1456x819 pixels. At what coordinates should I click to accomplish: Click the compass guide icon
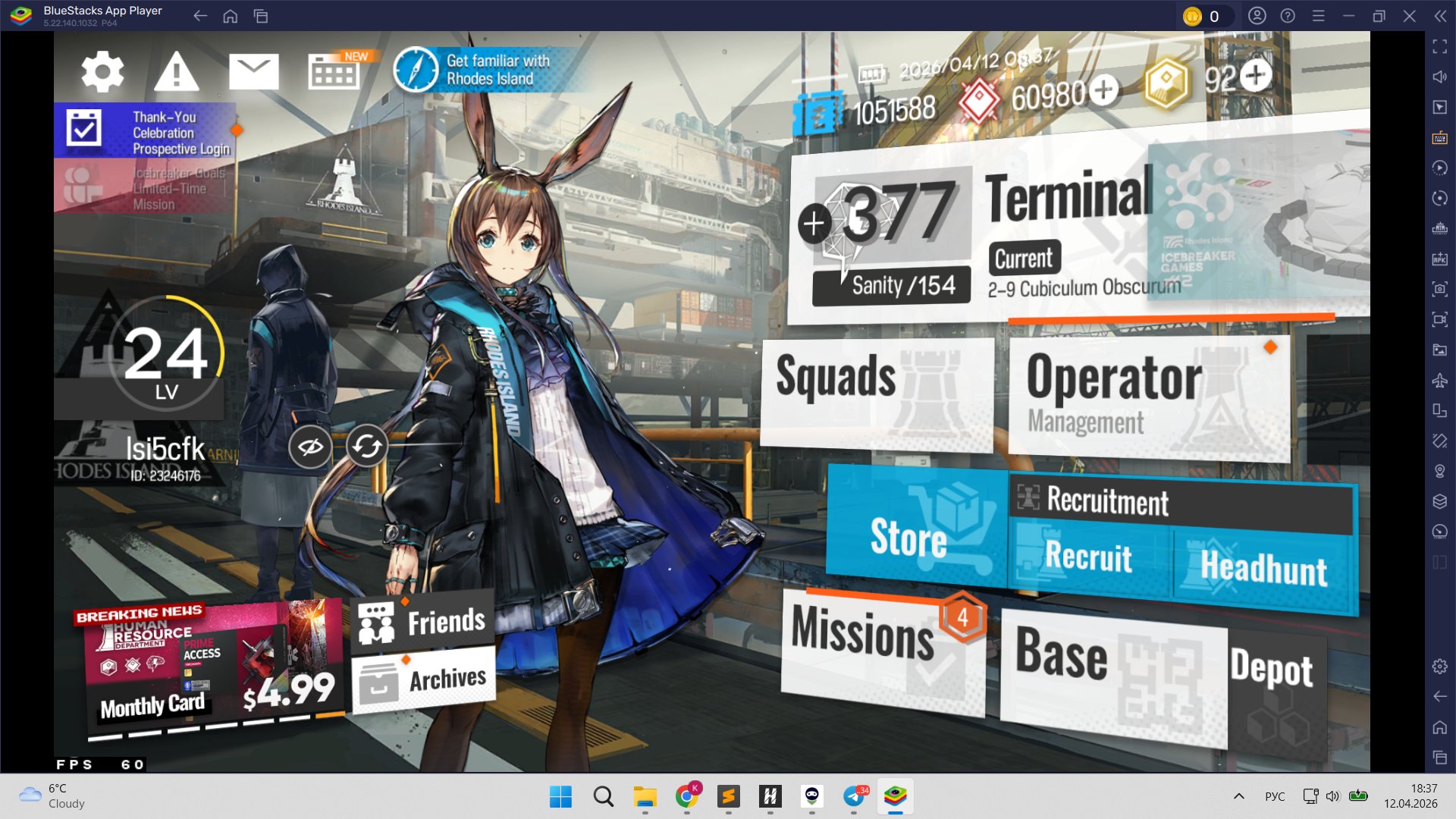[x=416, y=70]
